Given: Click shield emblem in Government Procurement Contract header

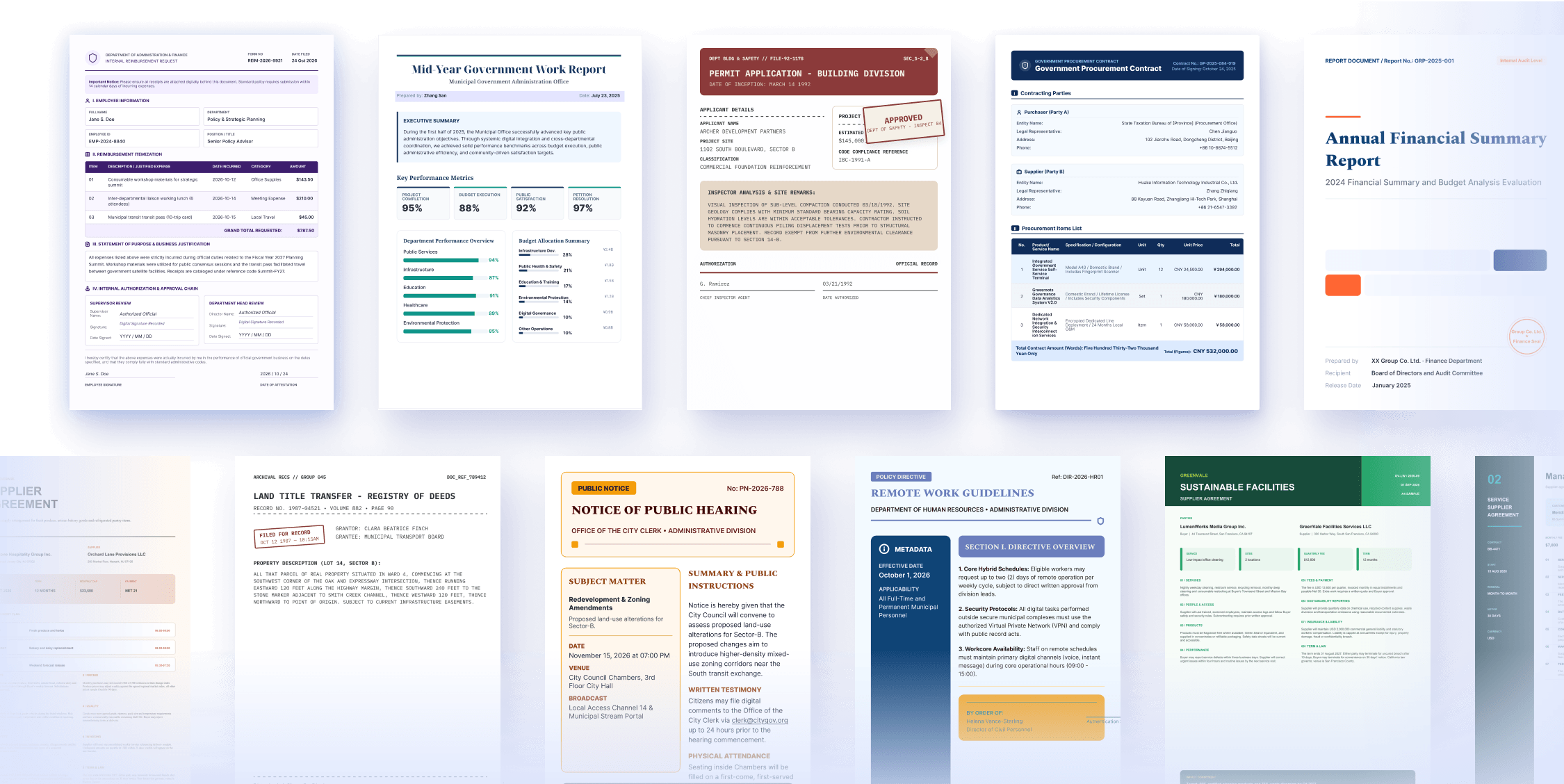Looking at the screenshot, I should (1025, 65).
